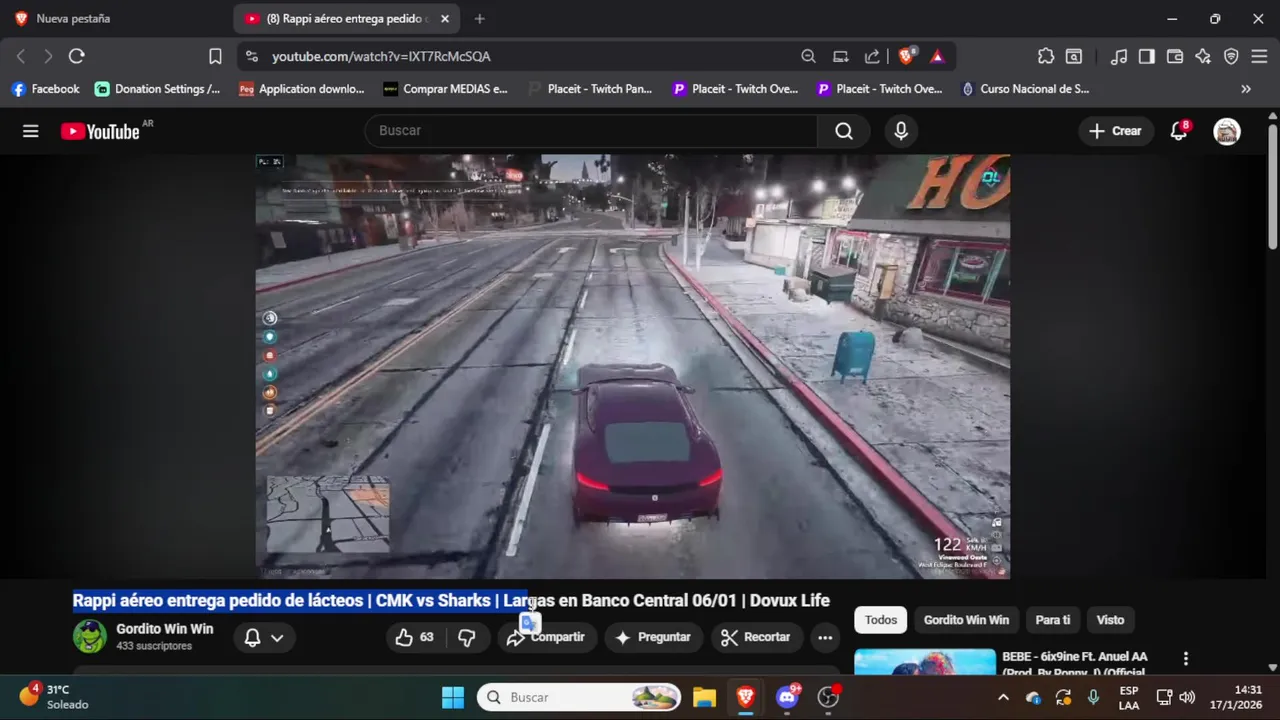Screen dimensions: 1280x720
Task: Dislike the video with thumbs down
Action: pos(467,637)
